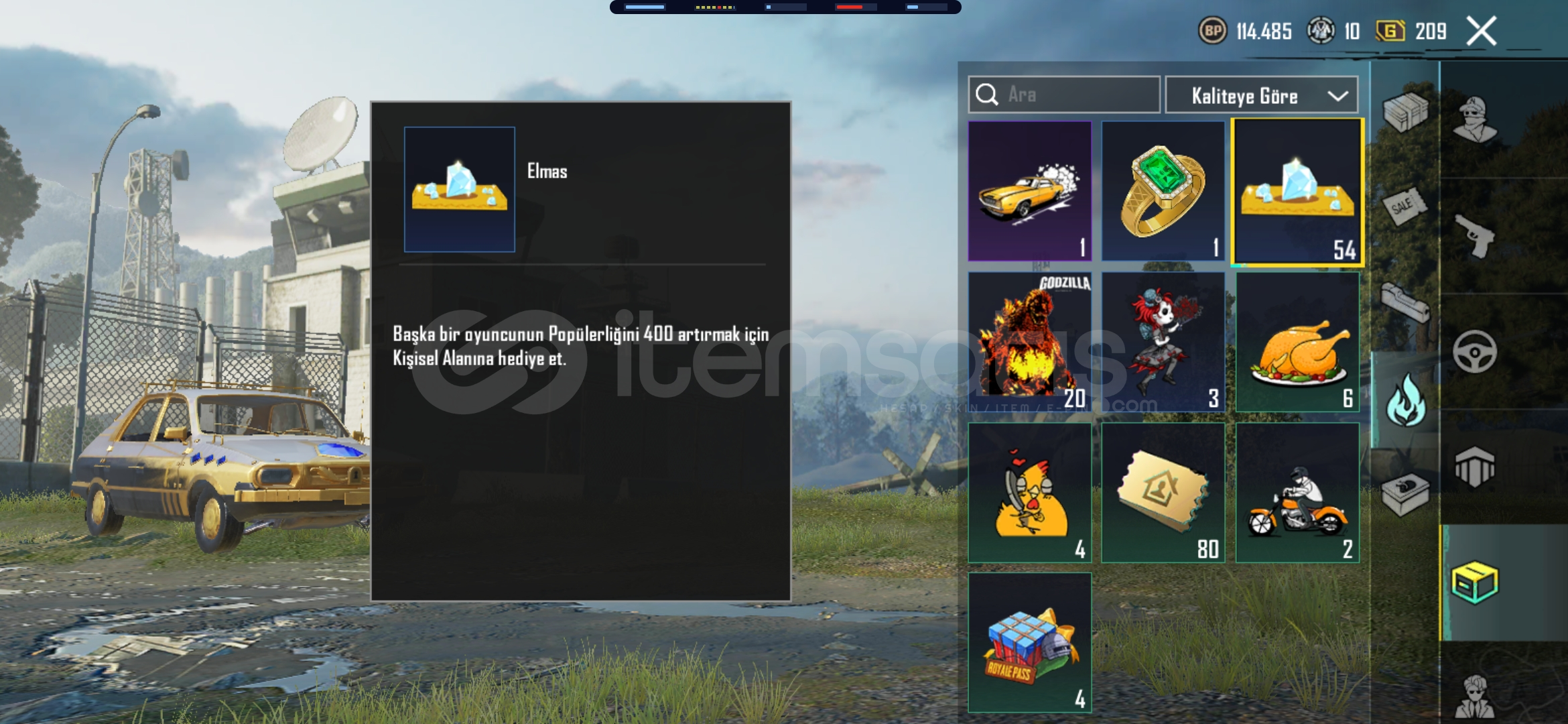Open the parachute category tab
Viewport: 1568px width, 724px height.
pos(1476,467)
